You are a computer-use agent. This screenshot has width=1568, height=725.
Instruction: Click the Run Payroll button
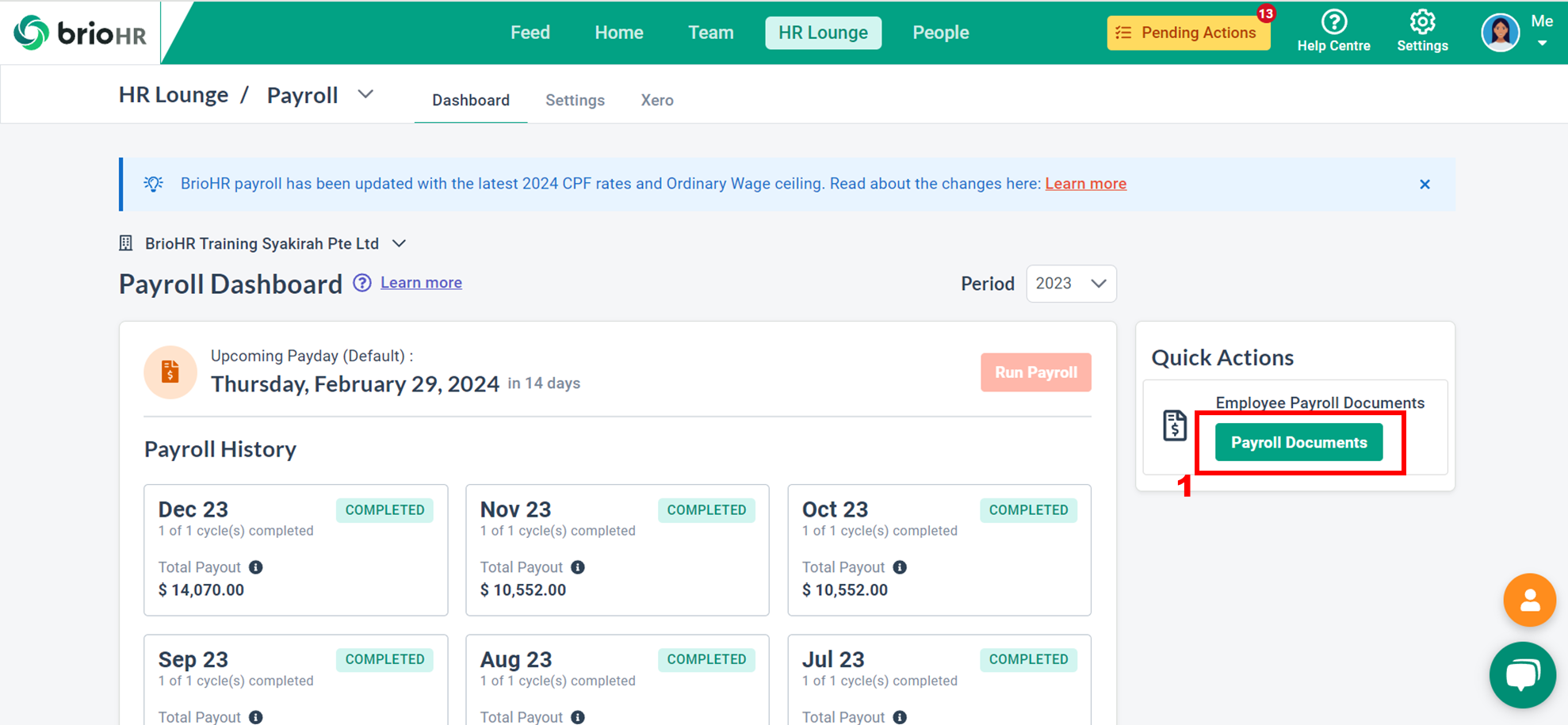(x=1035, y=372)
